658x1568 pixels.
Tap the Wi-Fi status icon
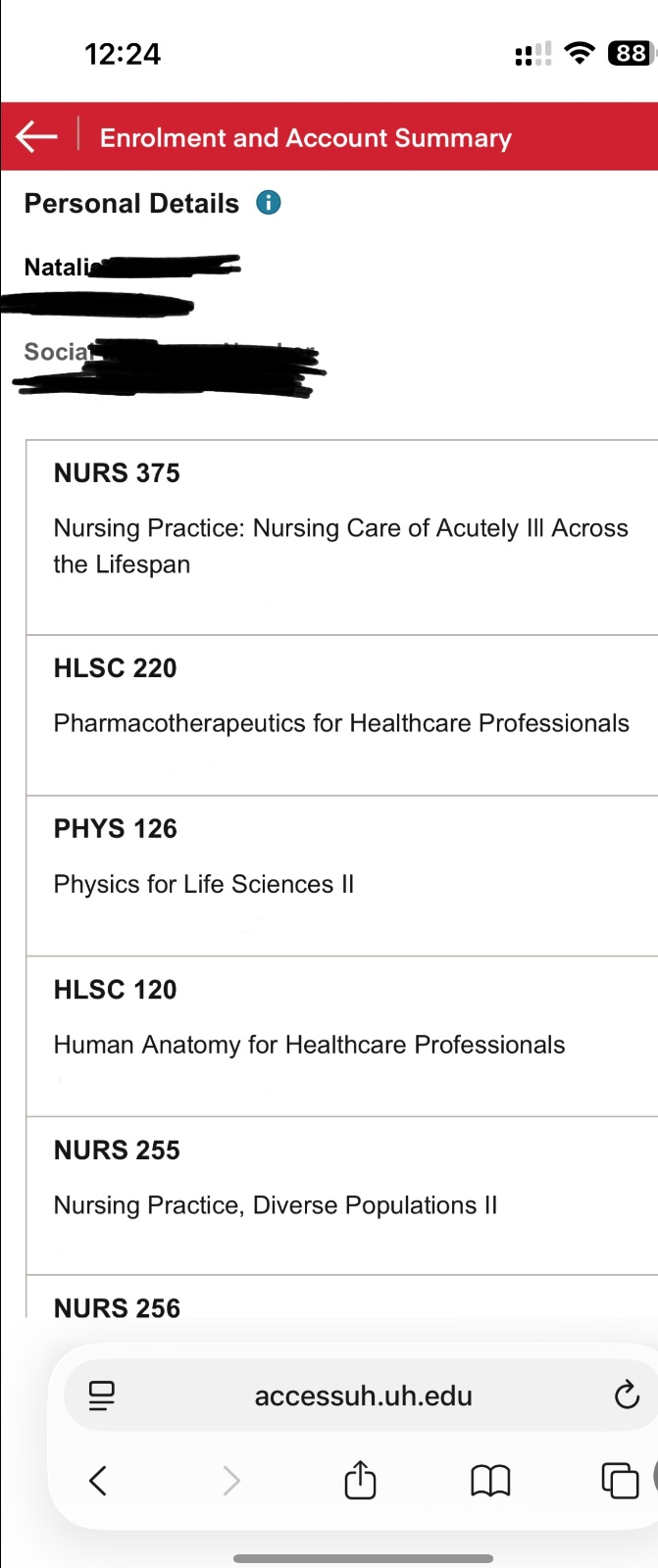[x=581, y=53]
